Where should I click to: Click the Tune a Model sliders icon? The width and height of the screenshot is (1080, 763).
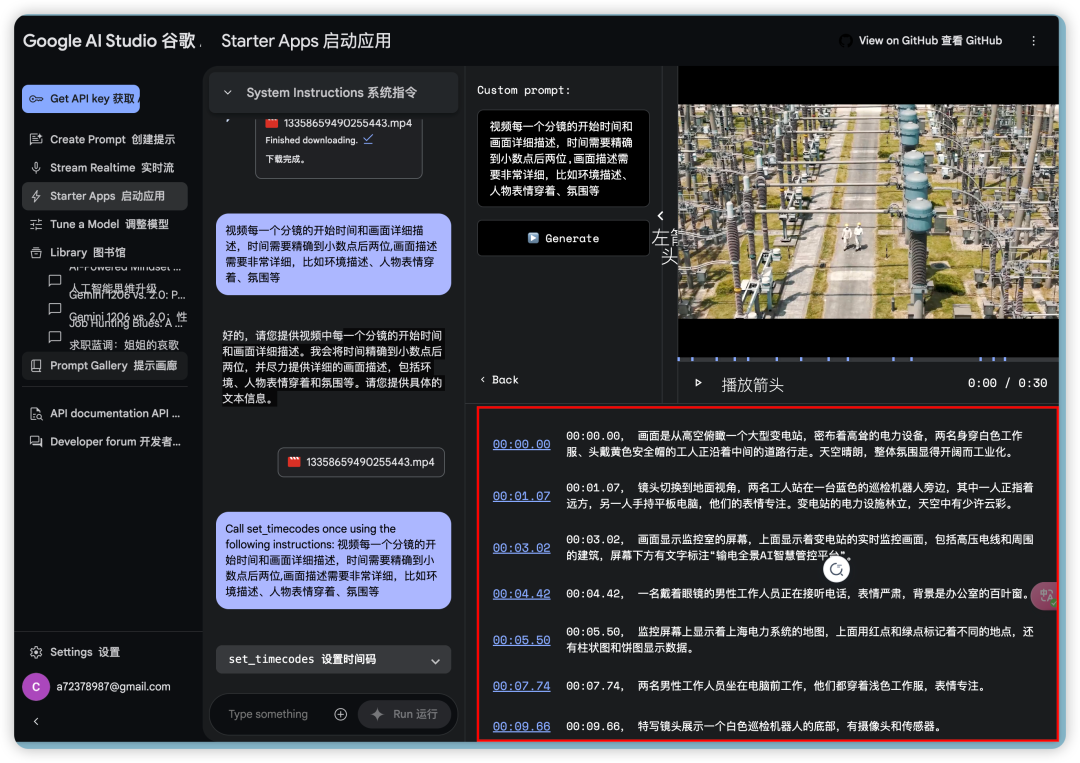tap(36, 224)
